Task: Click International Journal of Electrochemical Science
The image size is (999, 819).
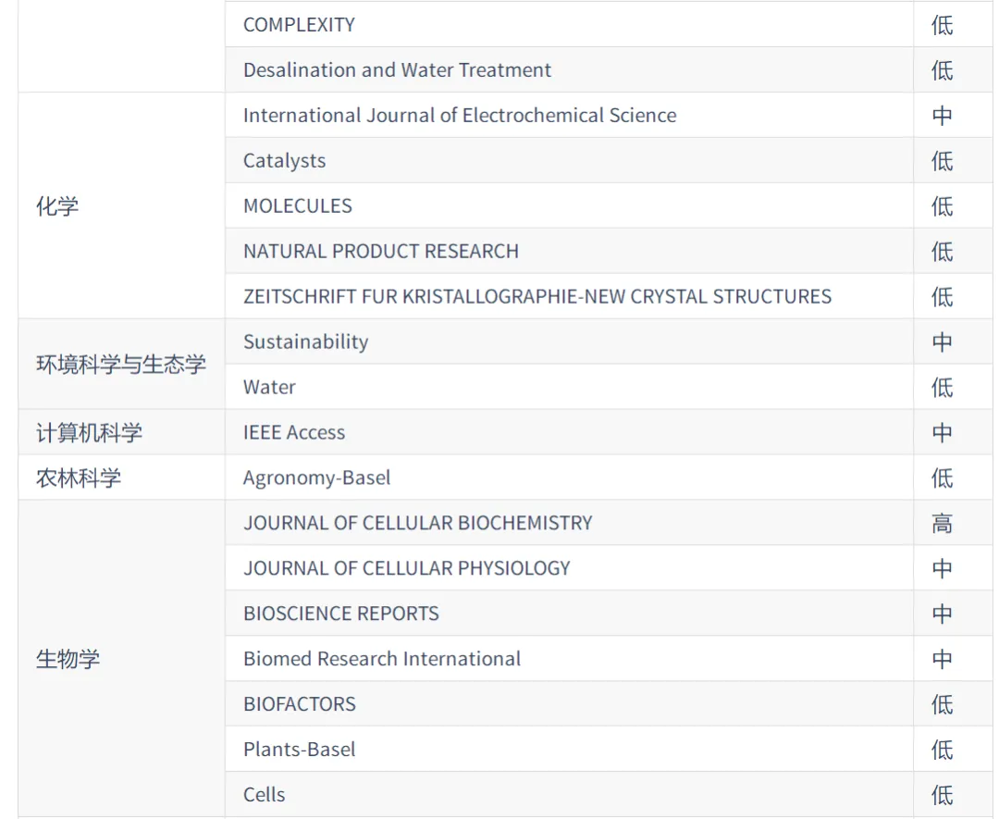Action: 459,115
